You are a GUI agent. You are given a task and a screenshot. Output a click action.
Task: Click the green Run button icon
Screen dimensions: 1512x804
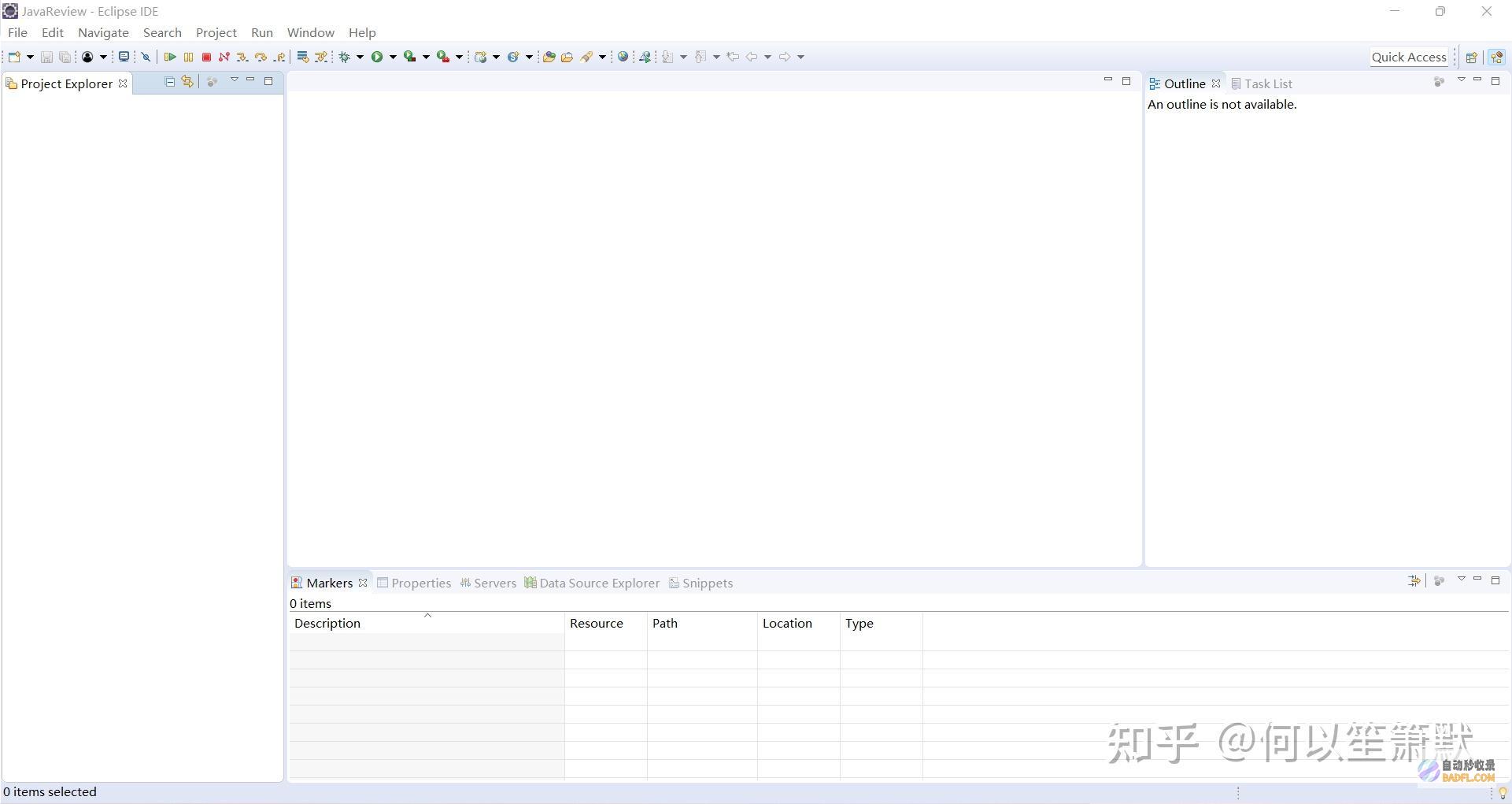pyautogui.click(x=377, y=57)
